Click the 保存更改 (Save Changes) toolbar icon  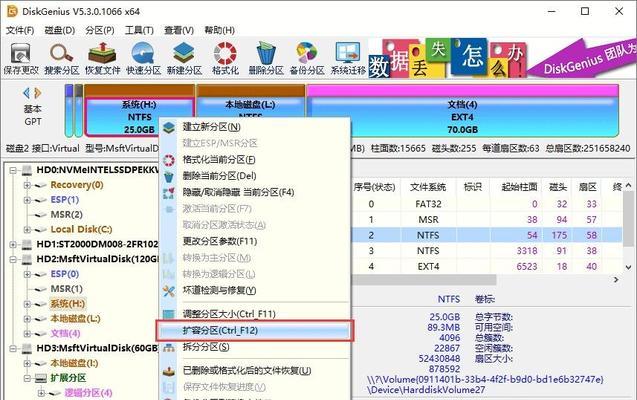point(21,59)
